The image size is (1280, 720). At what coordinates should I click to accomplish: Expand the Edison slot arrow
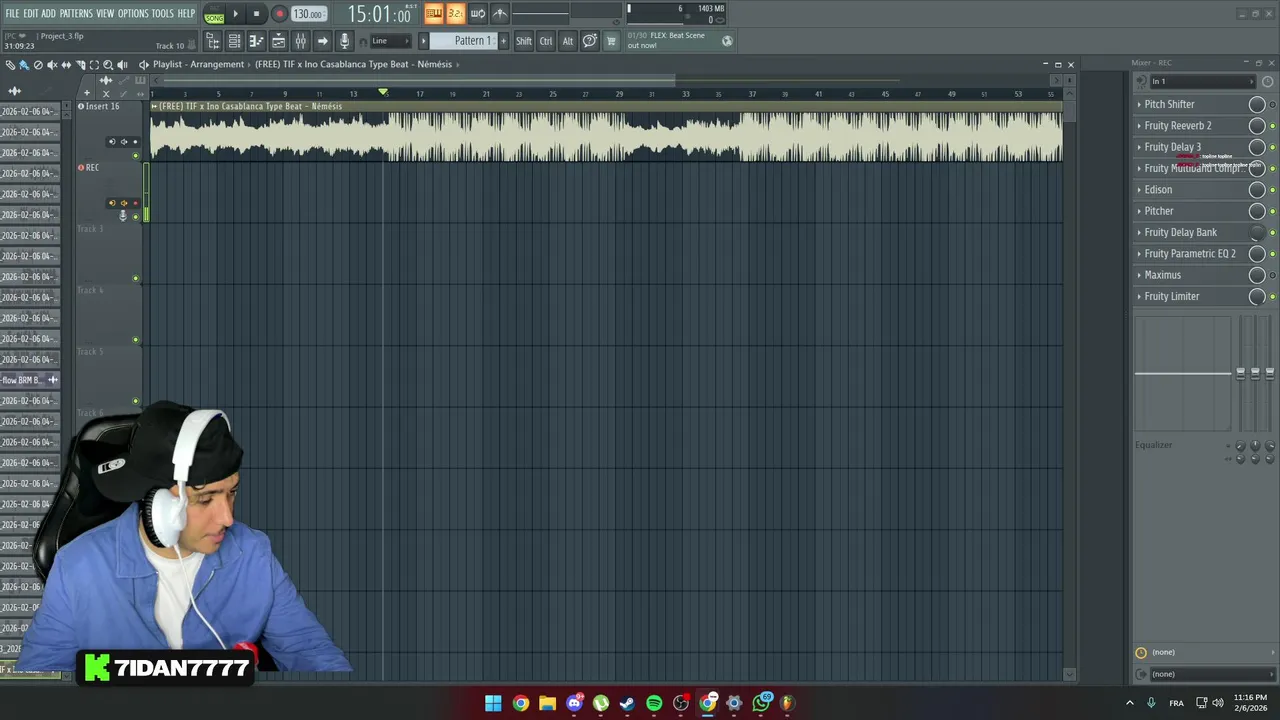pos(1139,190)
